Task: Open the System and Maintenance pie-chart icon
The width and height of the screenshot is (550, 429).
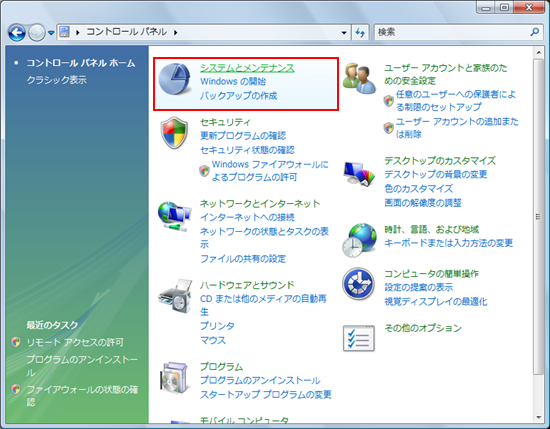Action: 175,79
